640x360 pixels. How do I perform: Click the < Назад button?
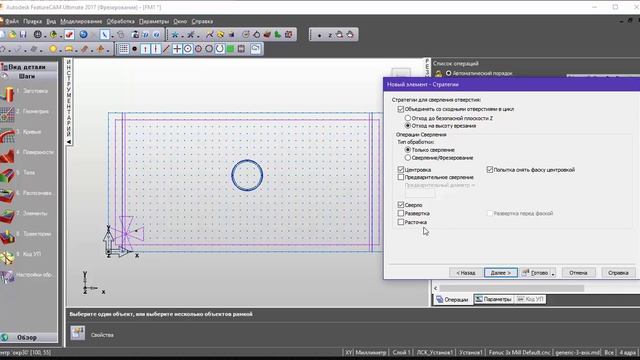coord(466,273)
